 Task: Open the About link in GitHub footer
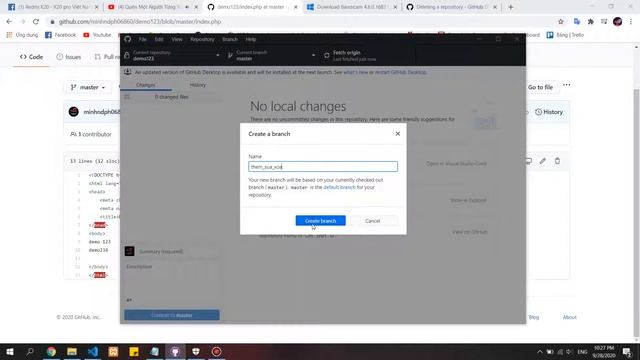[569, 317]
